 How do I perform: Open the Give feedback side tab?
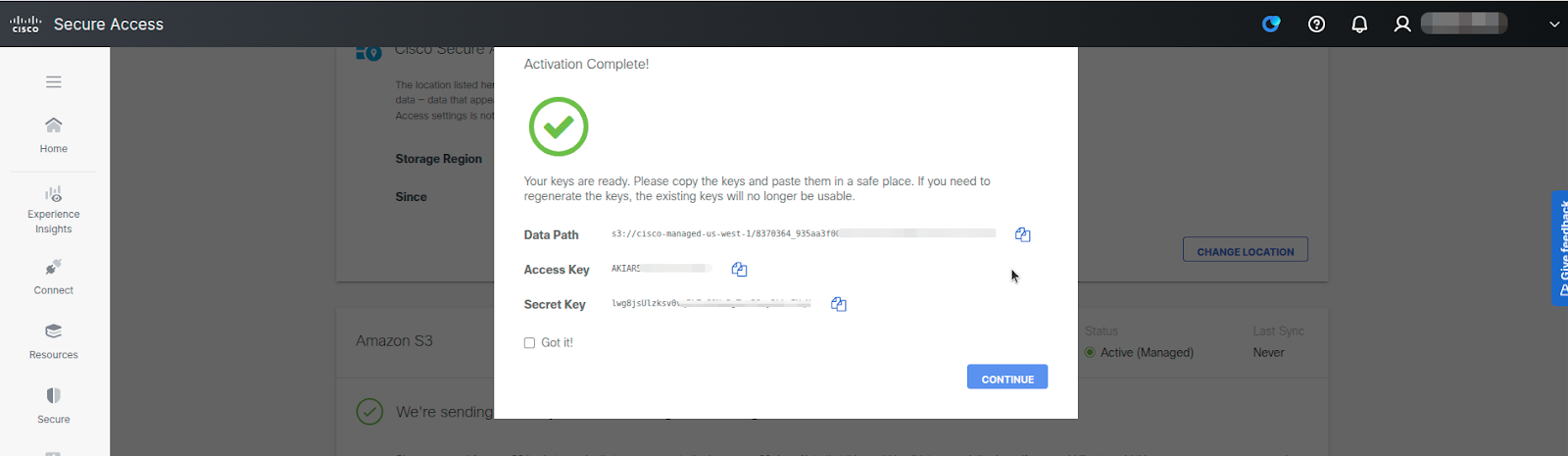[x=1560, y=248]
